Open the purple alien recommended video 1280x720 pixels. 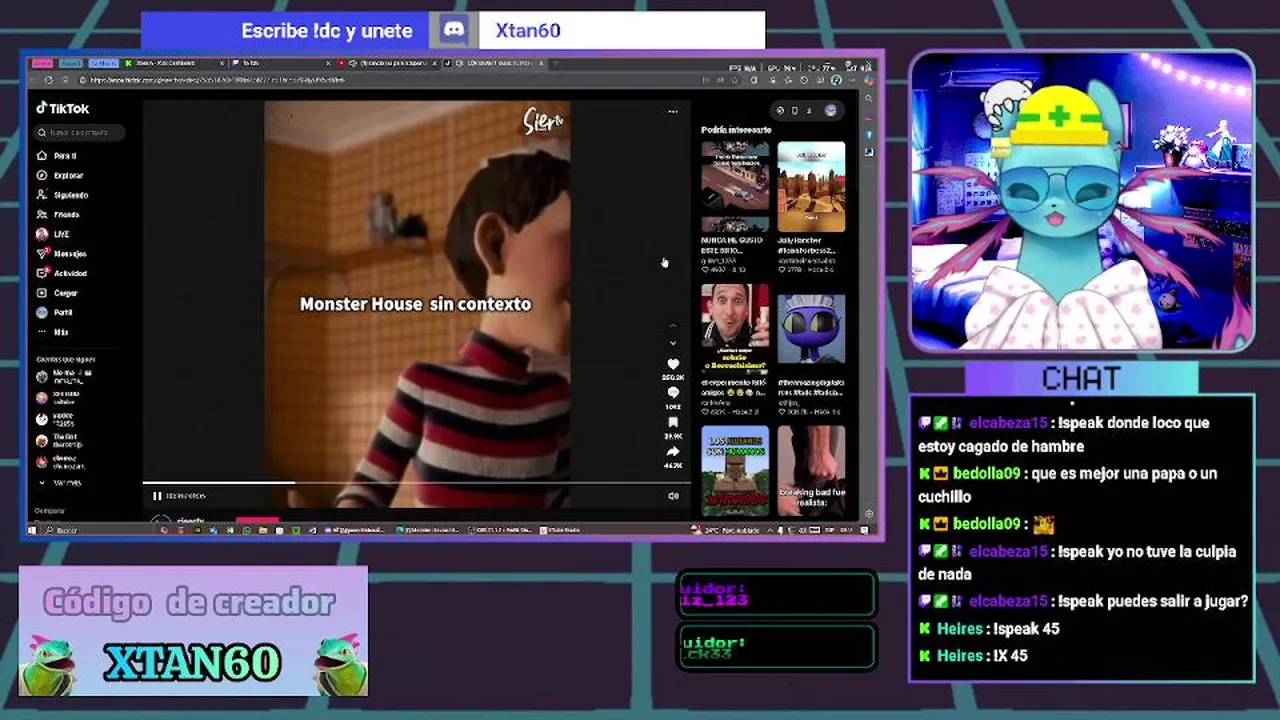tap(811, 328)
